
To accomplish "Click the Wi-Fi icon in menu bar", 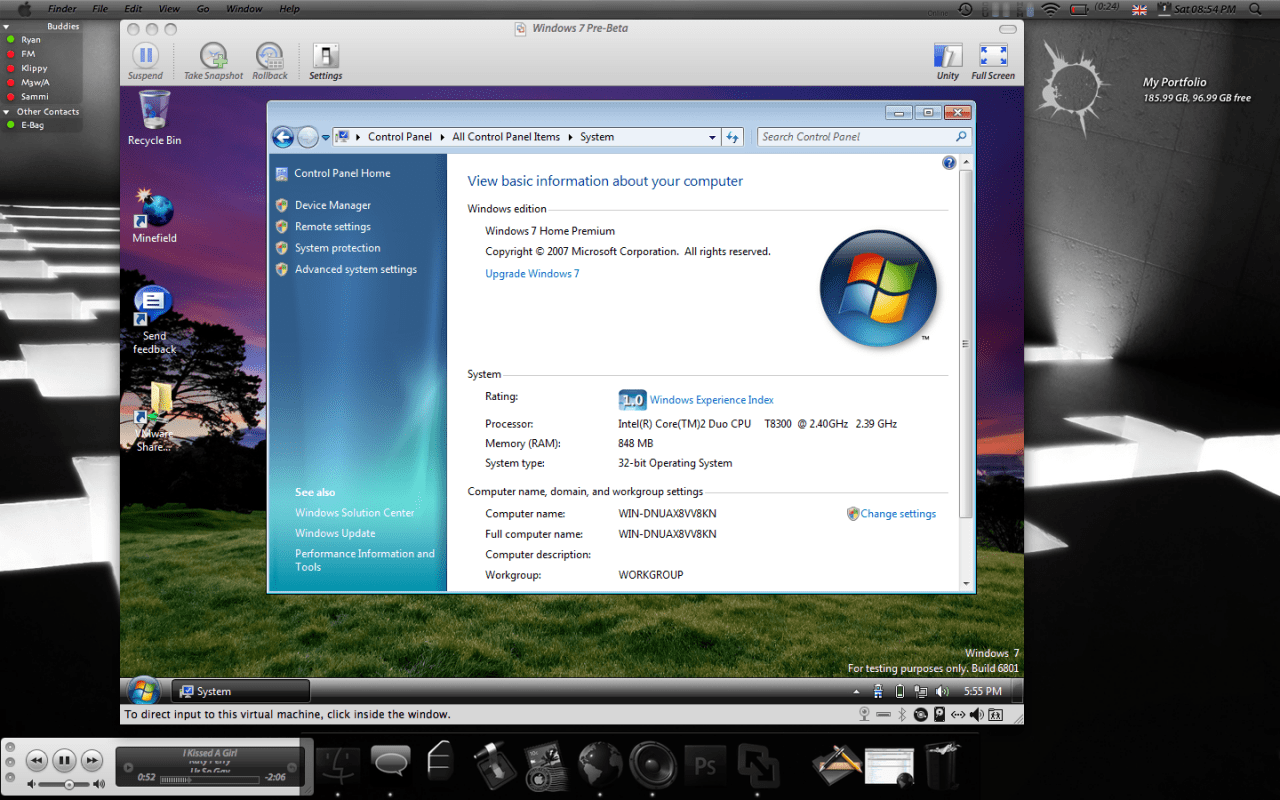I will tap(1050, 9).
